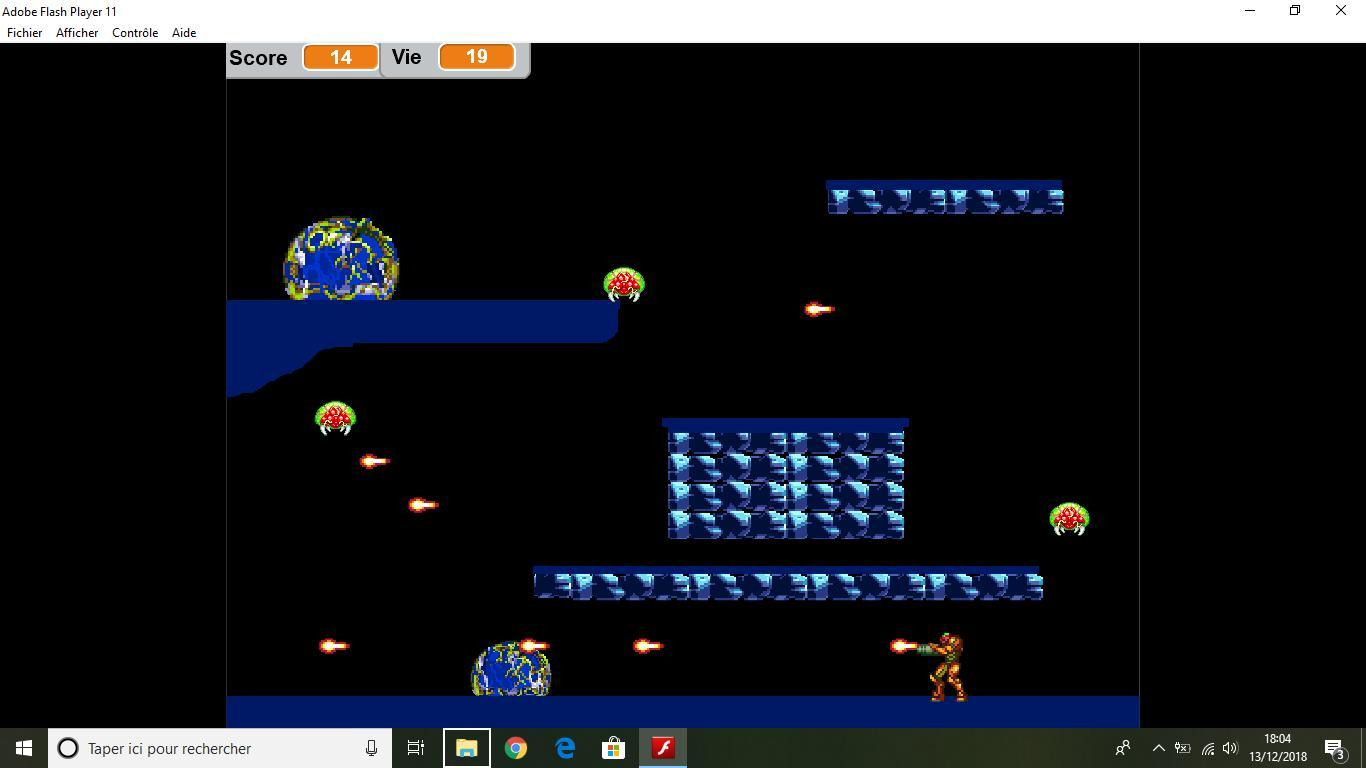The height and width of the screenshot is (768, 1366).
Task: Click the long ice platform above Samus
Action: 788,584
